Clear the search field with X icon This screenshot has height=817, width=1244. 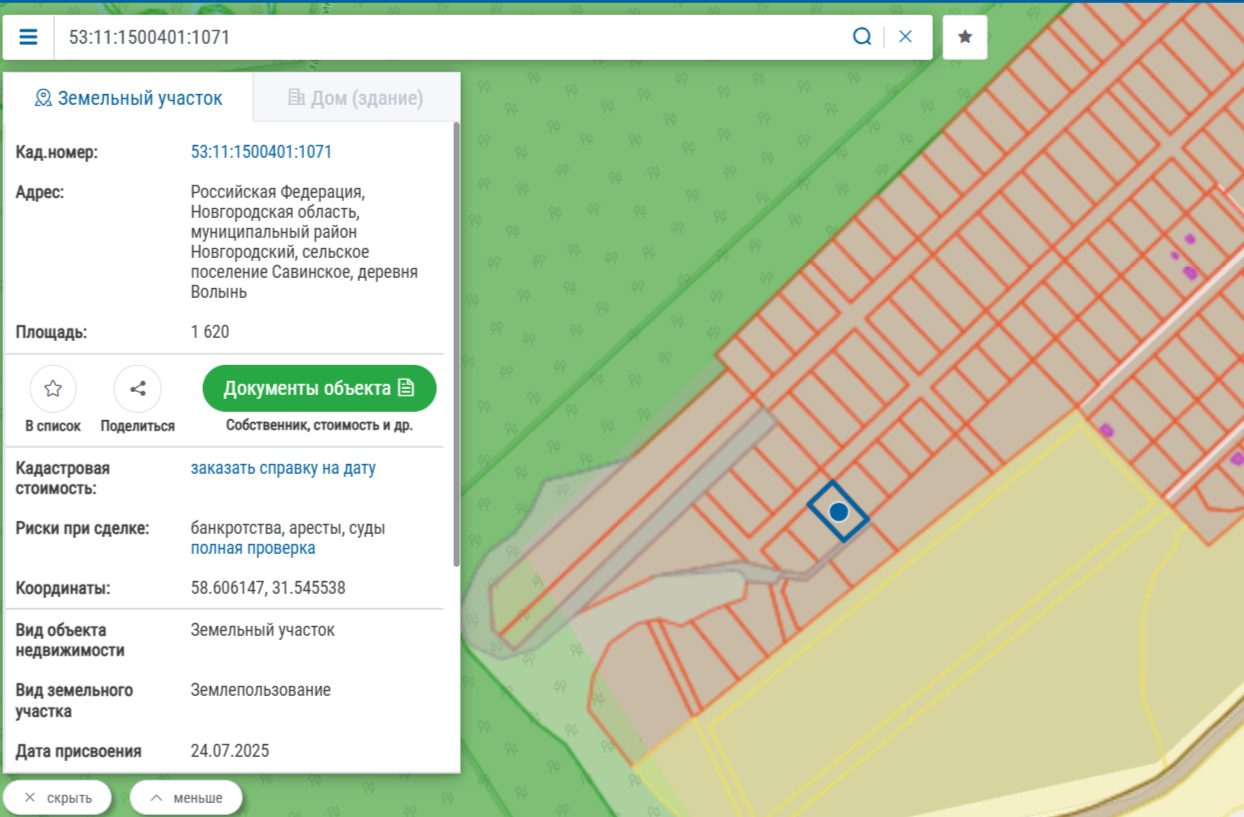(x=905, y=37)
